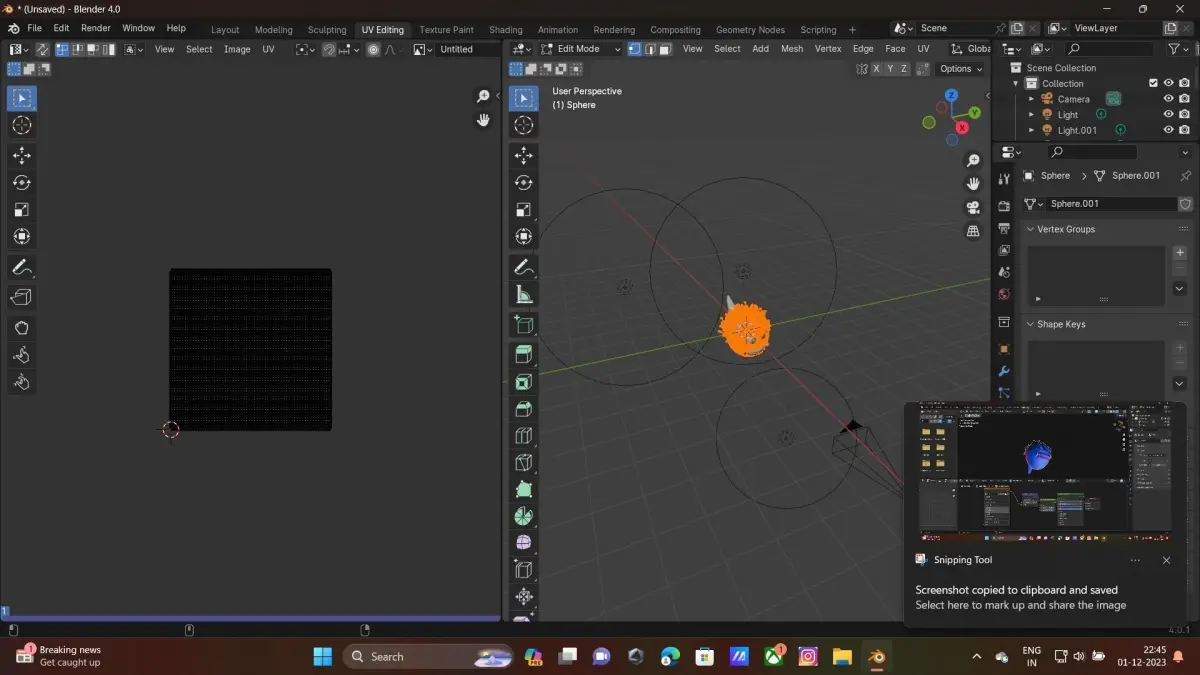Select the Smooth tool

pyautogui.click(x=523, y=543)
